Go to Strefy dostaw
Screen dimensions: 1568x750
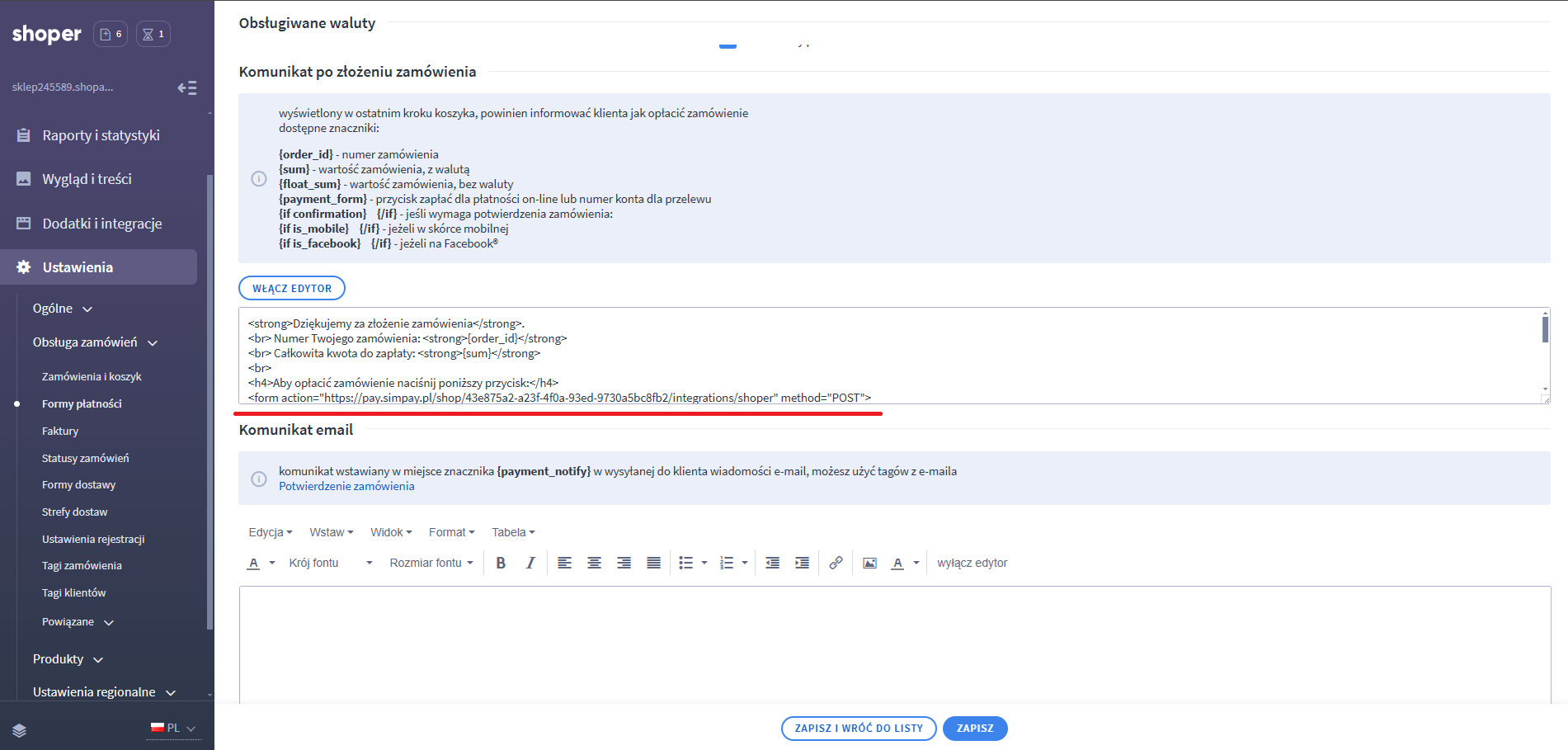[x=74, y=512]
